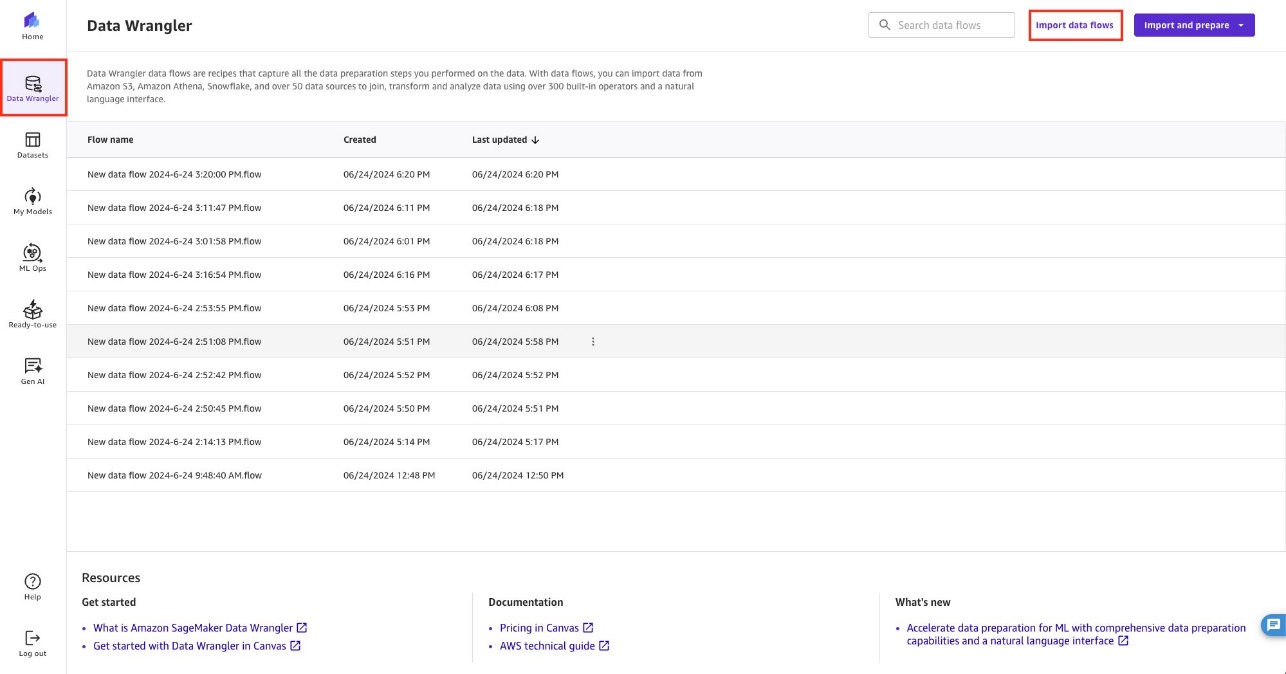Open Ready-to-use models in the sidebar
Viewport: 1286px width, 674px height.
(x=33, y=314)
